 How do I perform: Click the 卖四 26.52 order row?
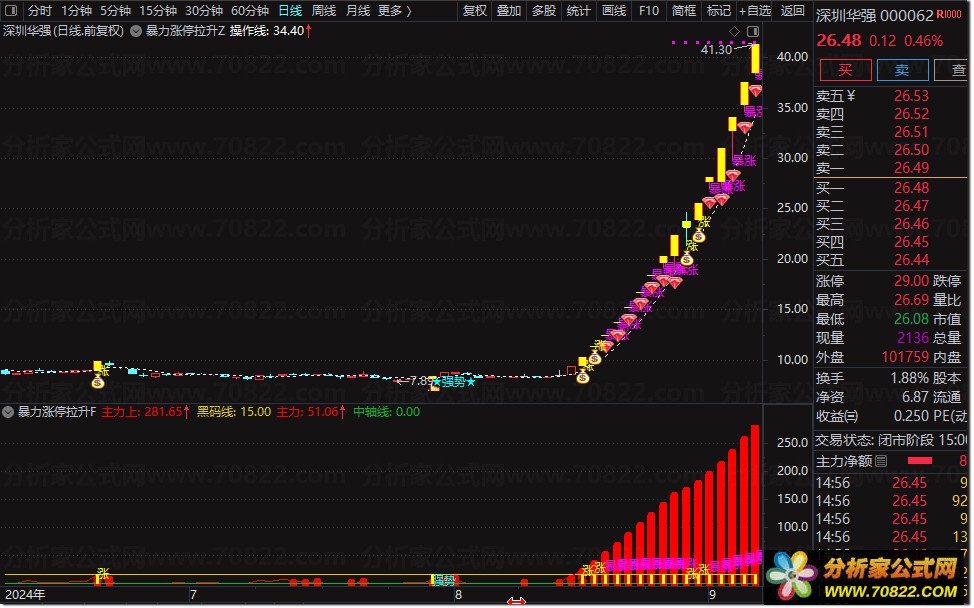point(892,114)
